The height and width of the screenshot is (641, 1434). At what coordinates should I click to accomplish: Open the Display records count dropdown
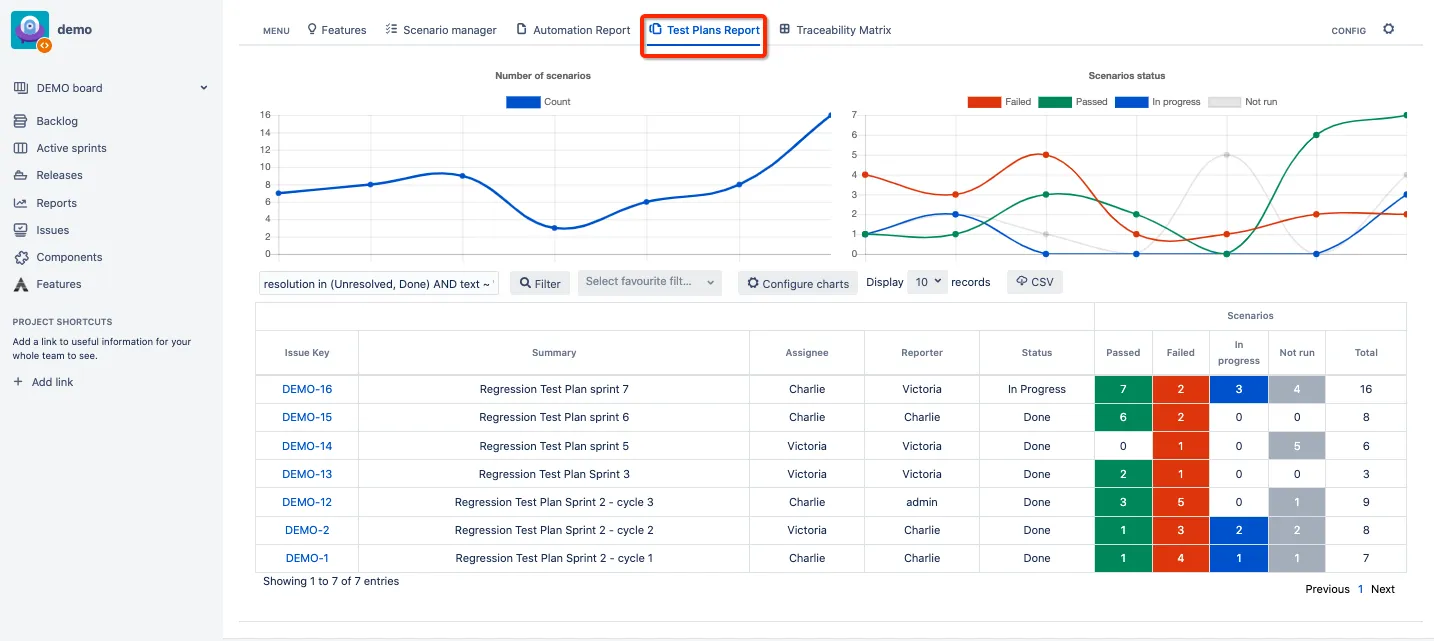927,282
